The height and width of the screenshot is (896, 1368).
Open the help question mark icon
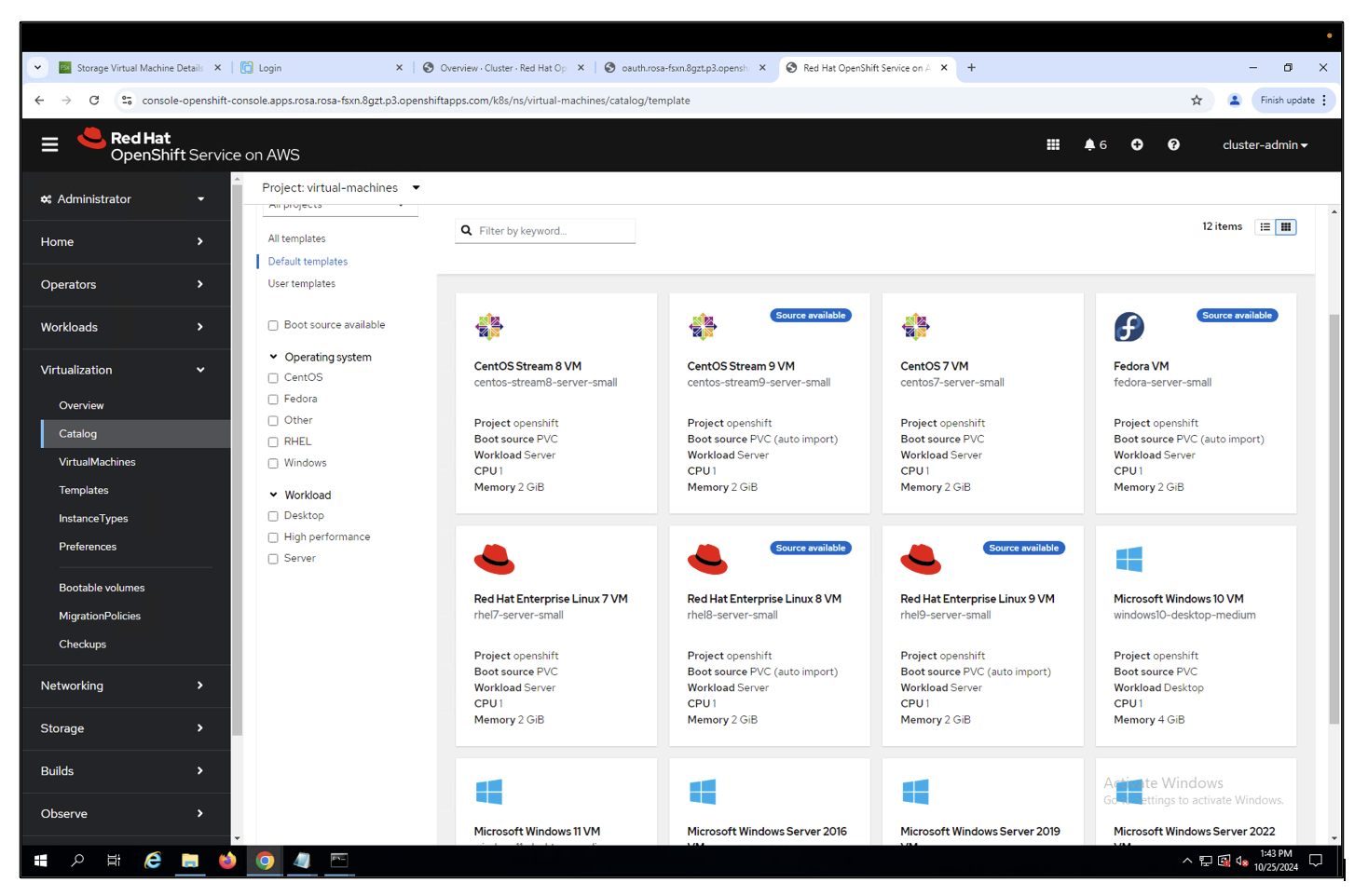pos(1173,144)
